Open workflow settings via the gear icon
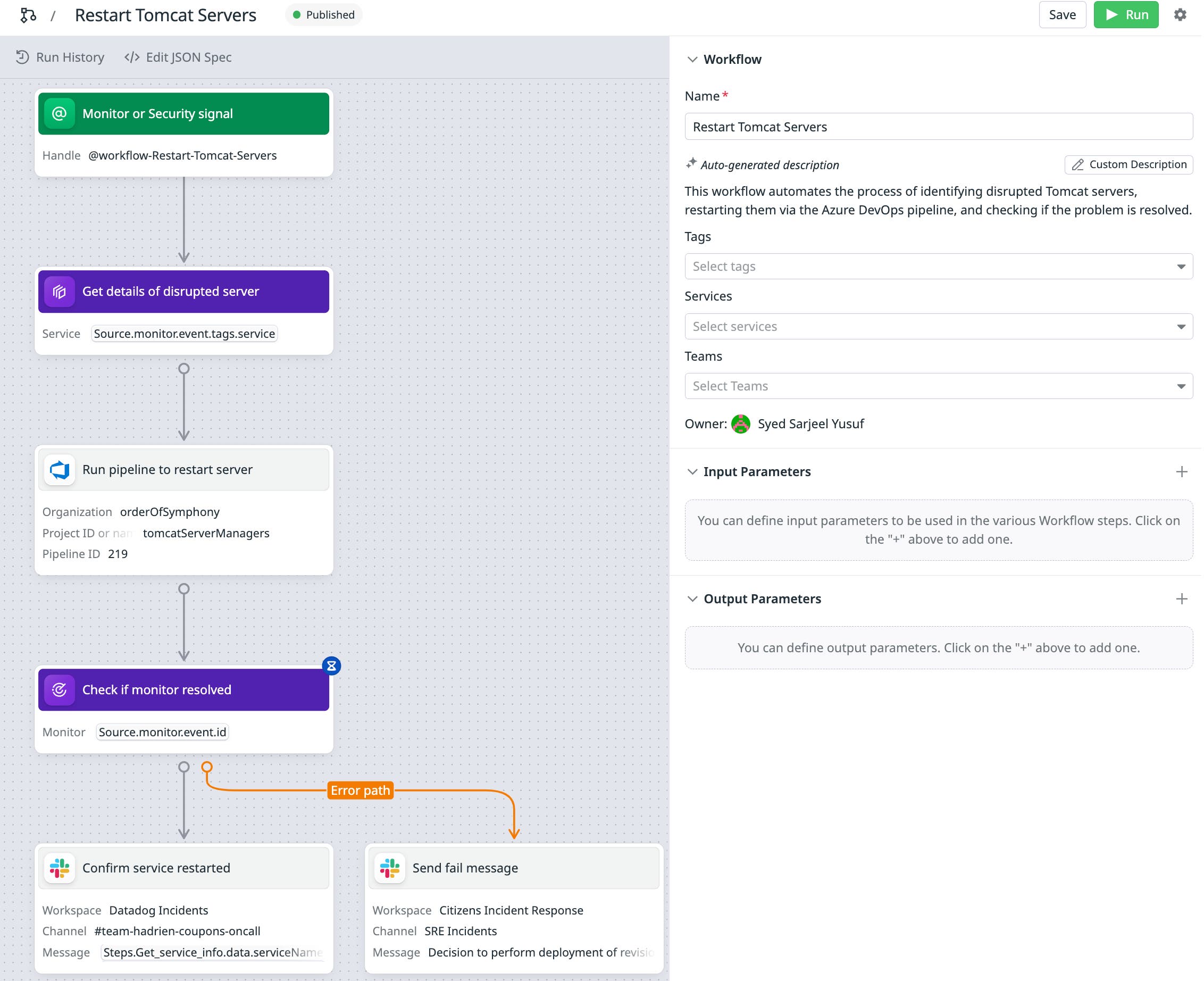The image size is (1204, 981). (x=1180, y=15)
